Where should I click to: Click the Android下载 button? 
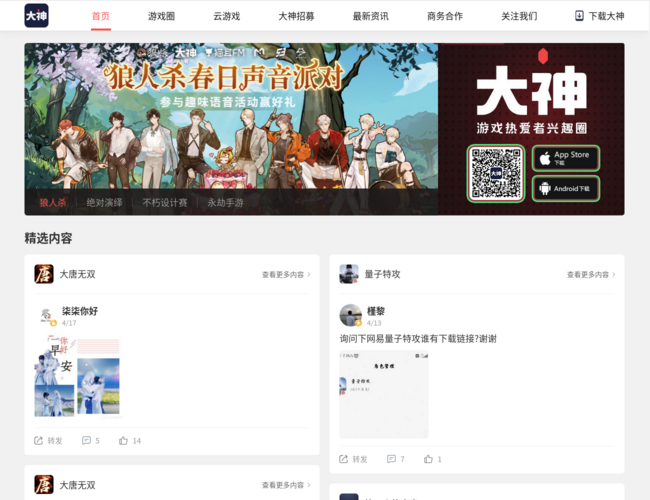click(566, 189)
